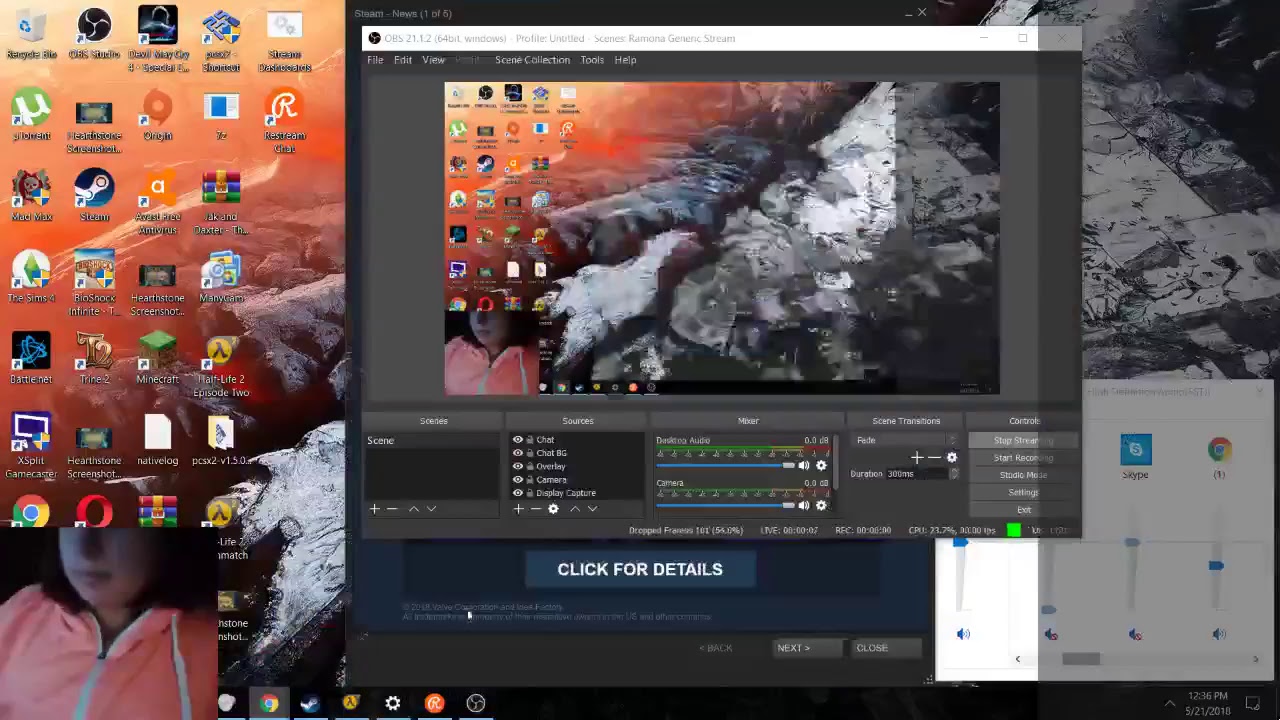The width and height of the screenshot is (1280, 720).
Task: Add a new scene with plus icon
Action: (375, 509)
